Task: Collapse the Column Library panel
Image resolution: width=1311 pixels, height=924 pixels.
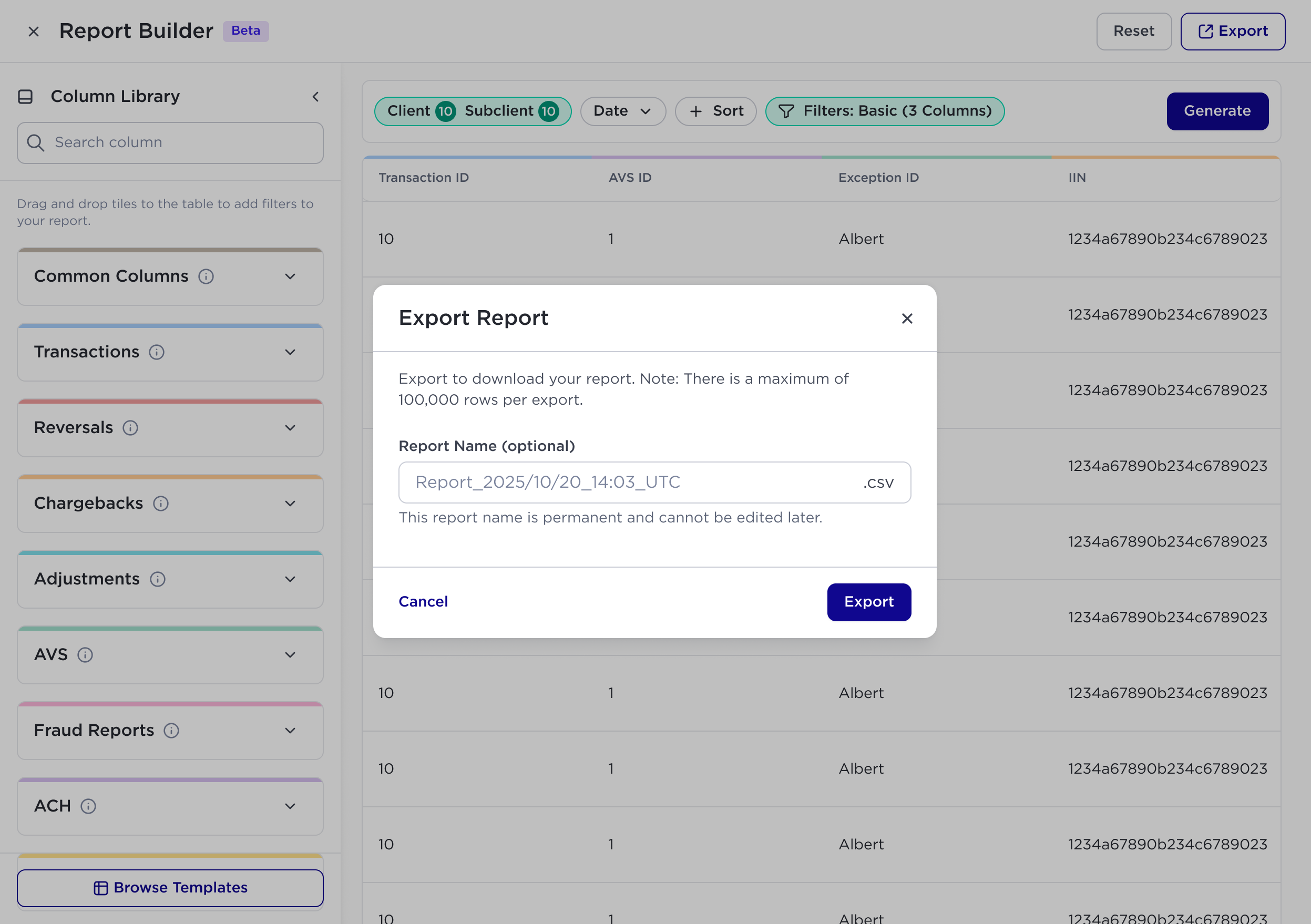Action: 315,97
